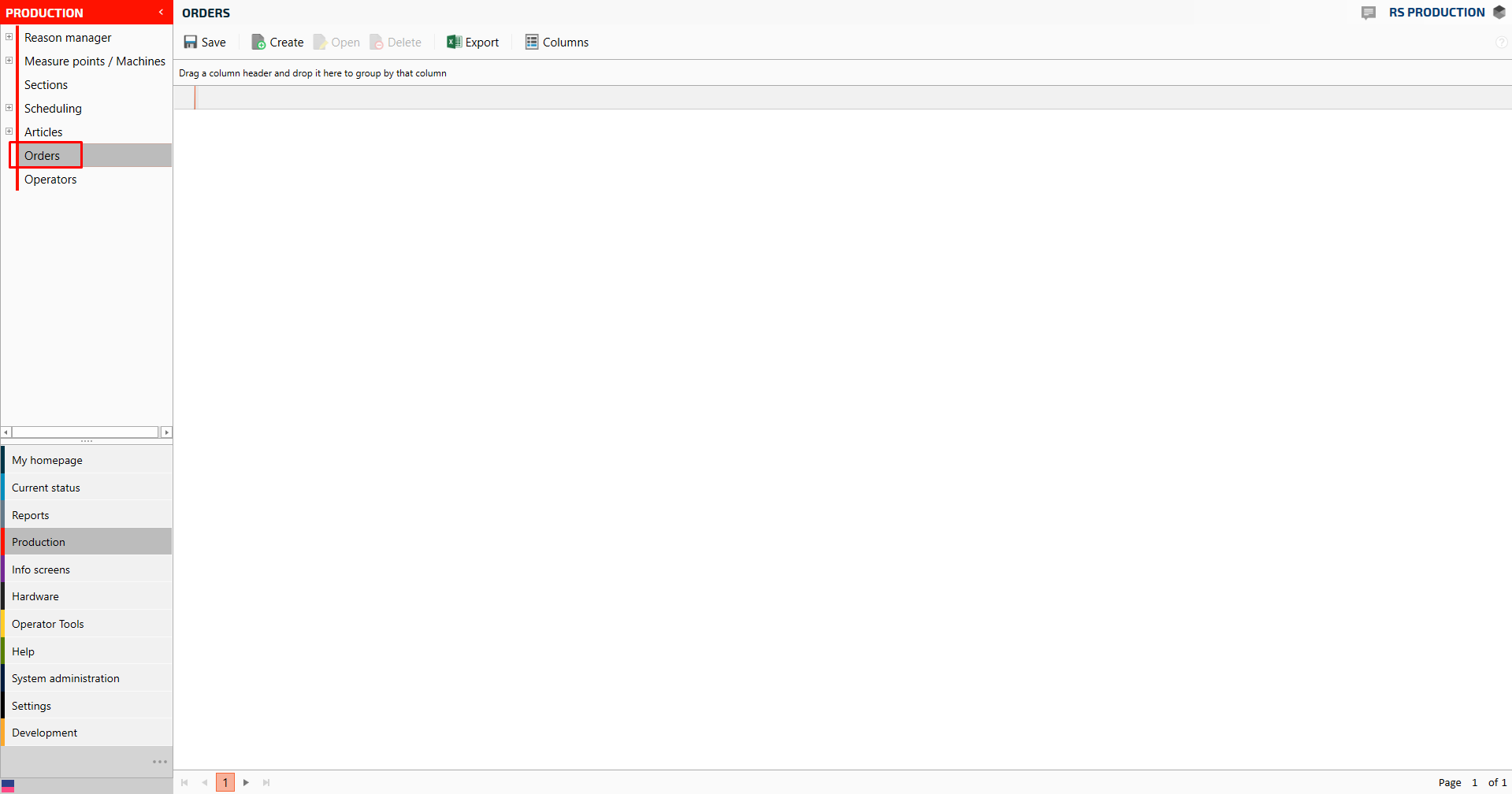Go to next page arrow
The image size is (1512, 794).
(x=246, y=782)
